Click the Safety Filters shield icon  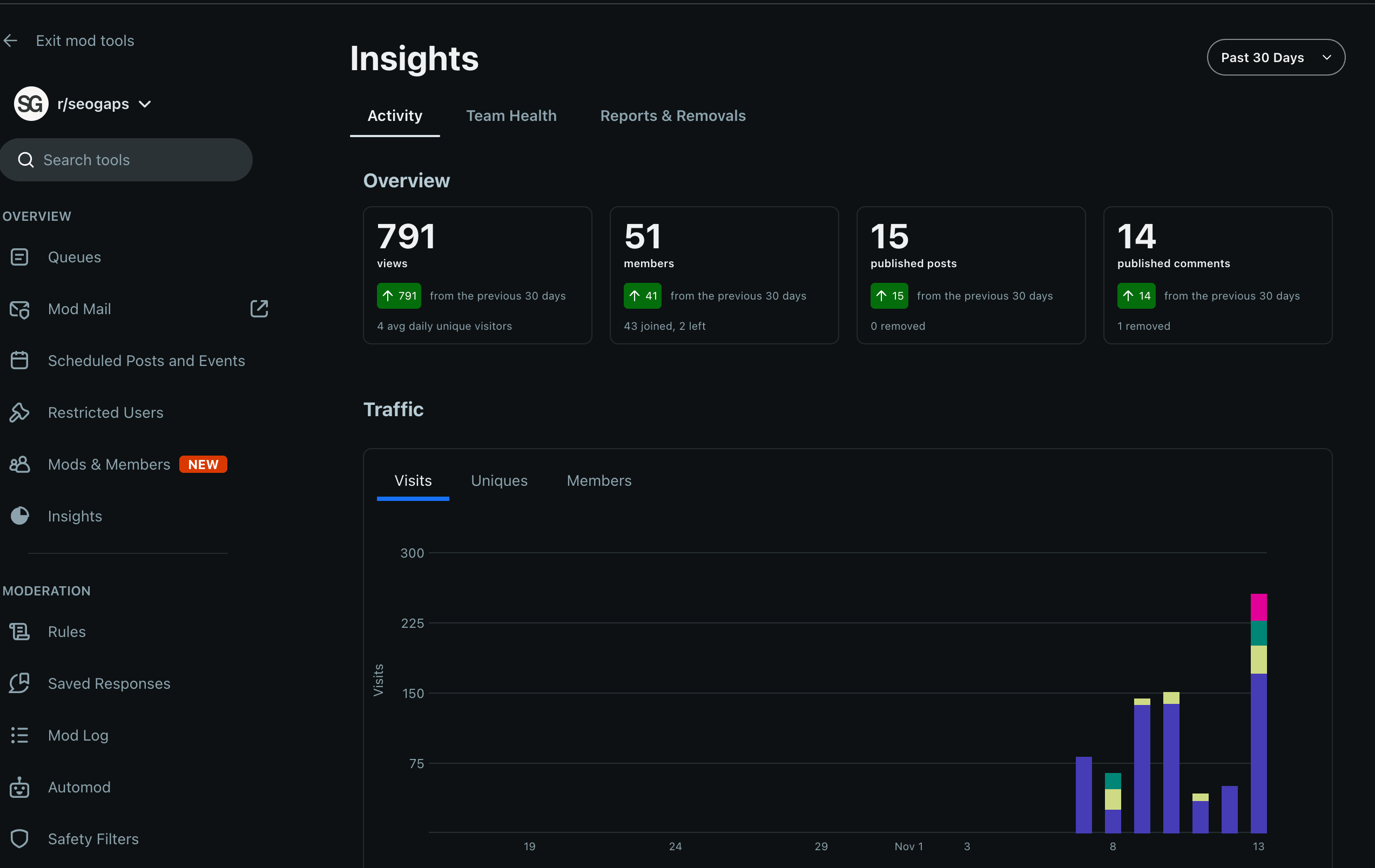tap(19, 839)
